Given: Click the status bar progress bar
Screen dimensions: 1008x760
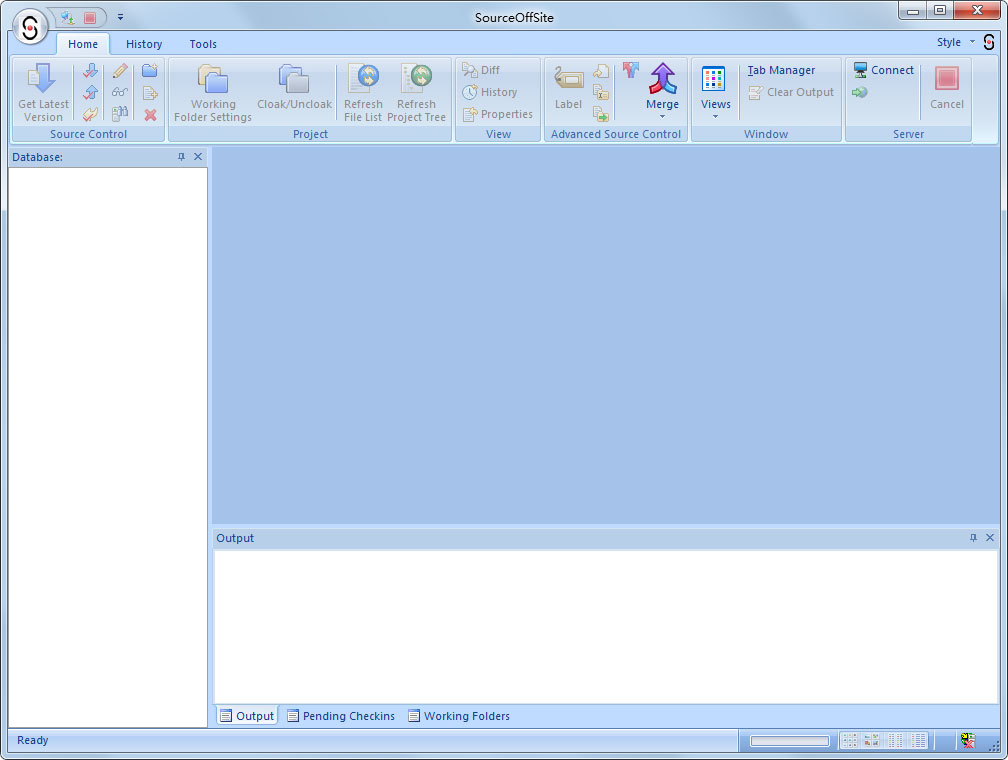Looking at the screenshot, I should (x=790, y=741).
